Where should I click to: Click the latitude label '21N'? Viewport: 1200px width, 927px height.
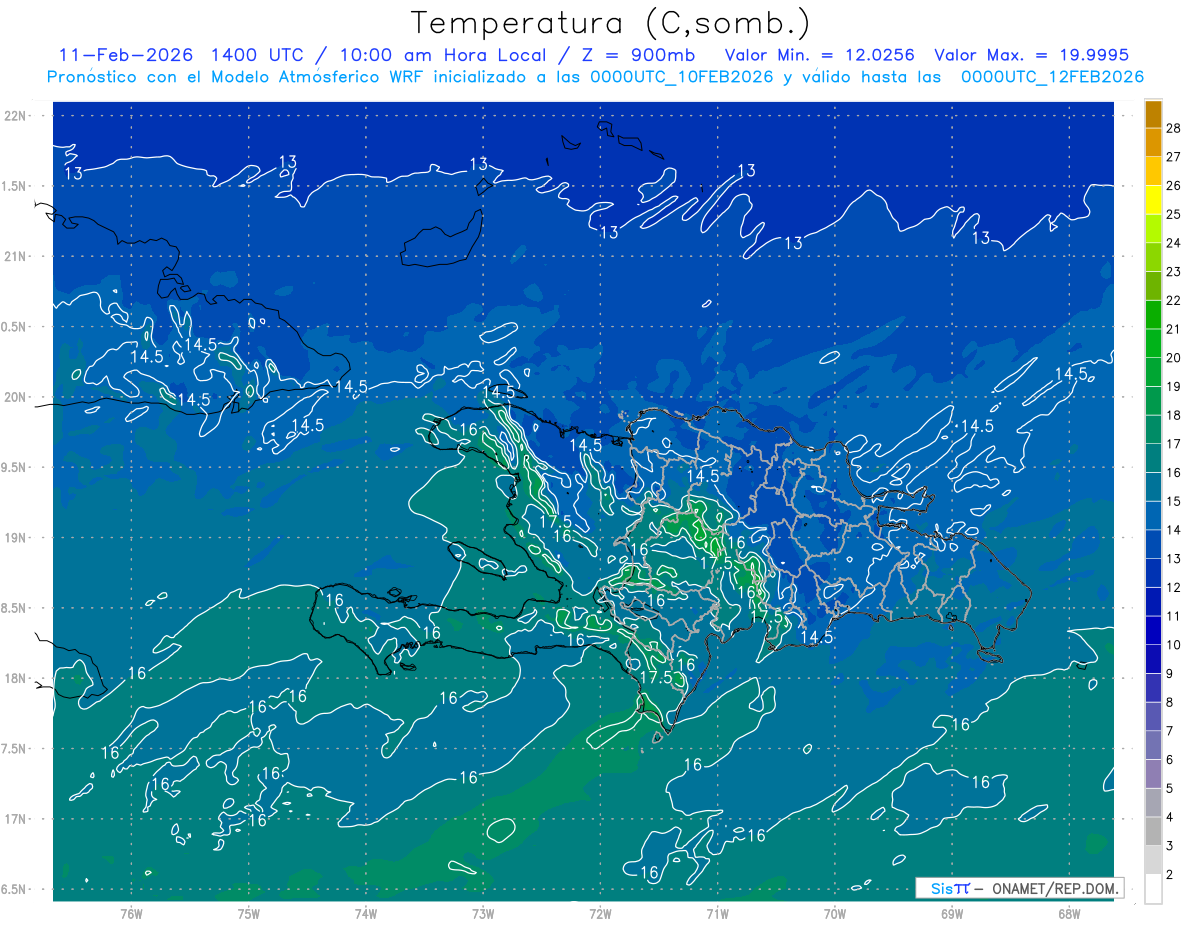(x=16, y=256)
